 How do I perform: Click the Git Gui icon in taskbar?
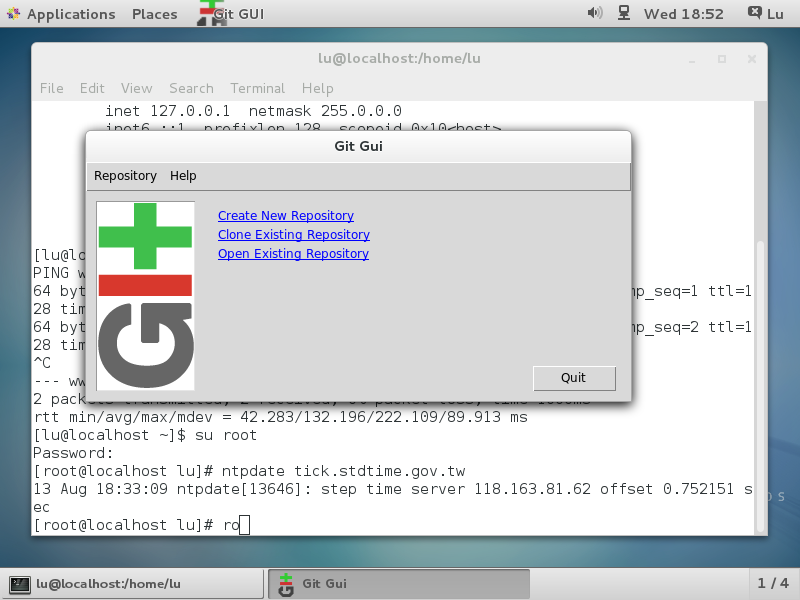point(286,584)
